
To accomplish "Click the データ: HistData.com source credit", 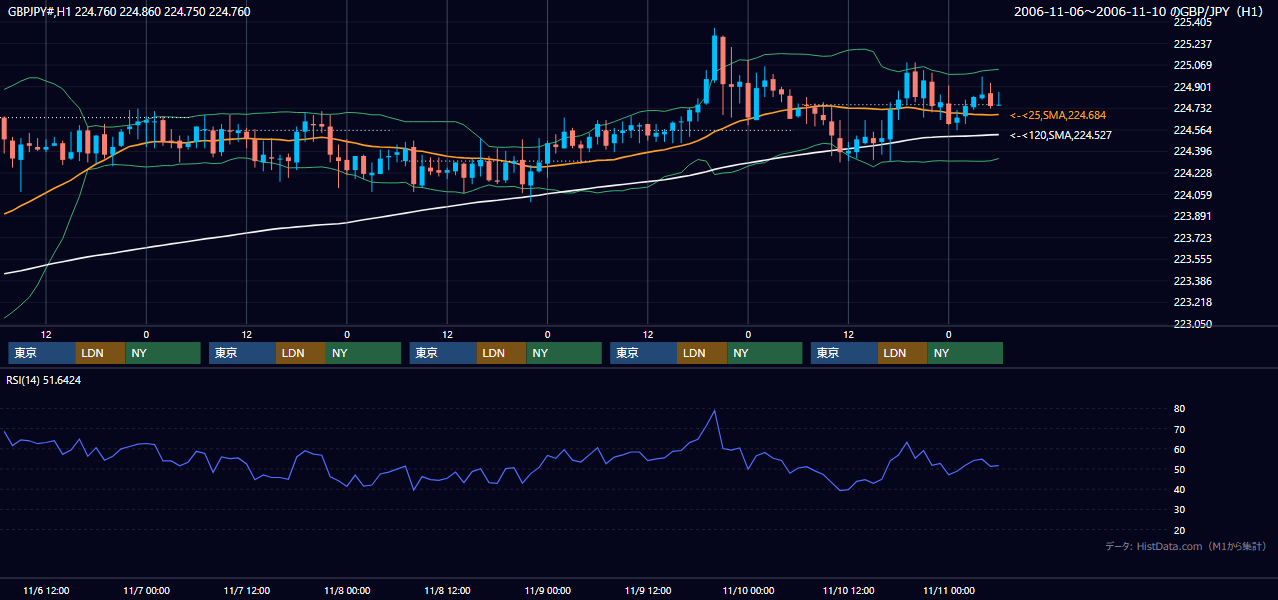I will [1186, 547].
